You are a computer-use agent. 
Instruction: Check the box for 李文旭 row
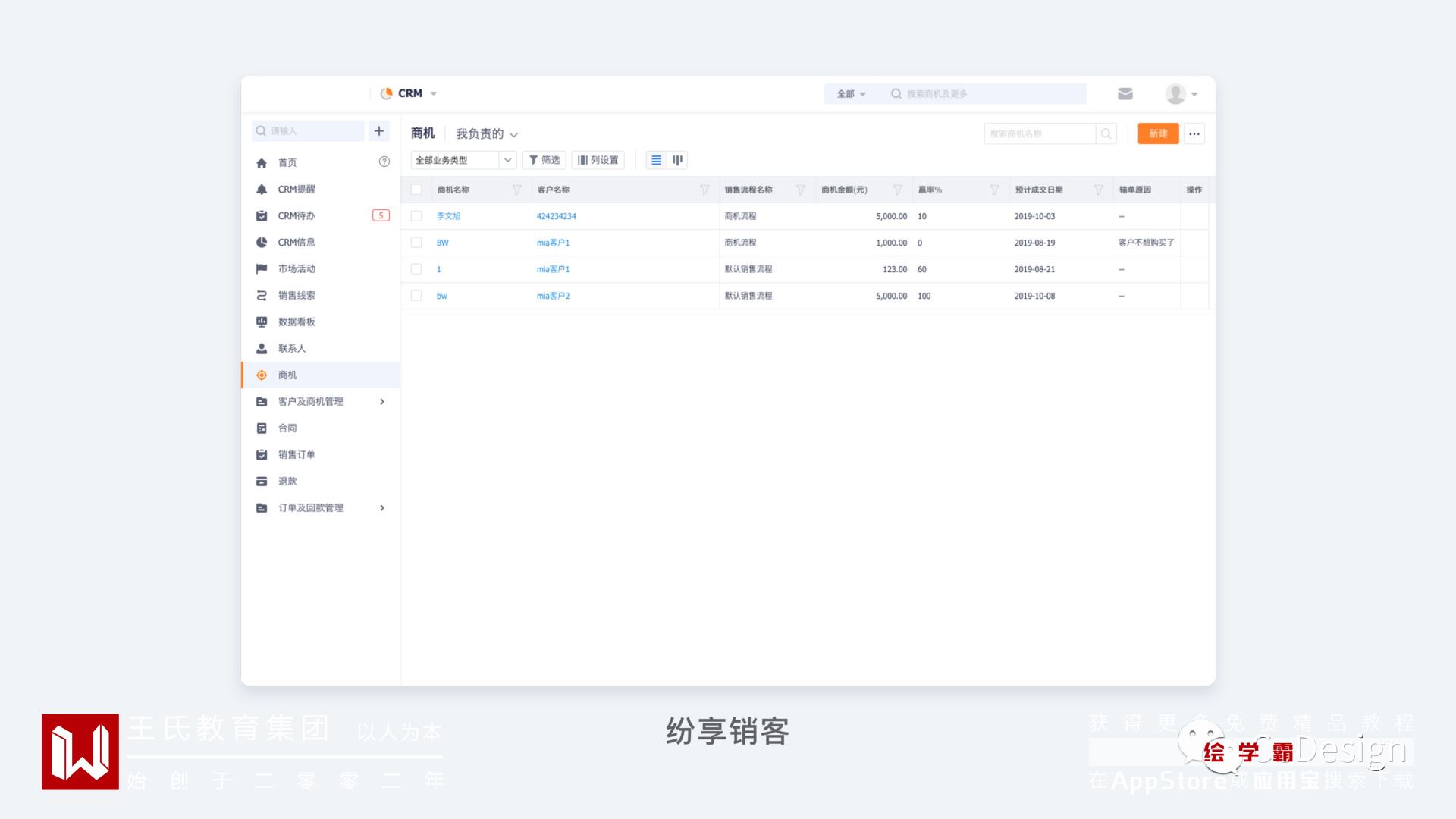(x=416, y=216)
